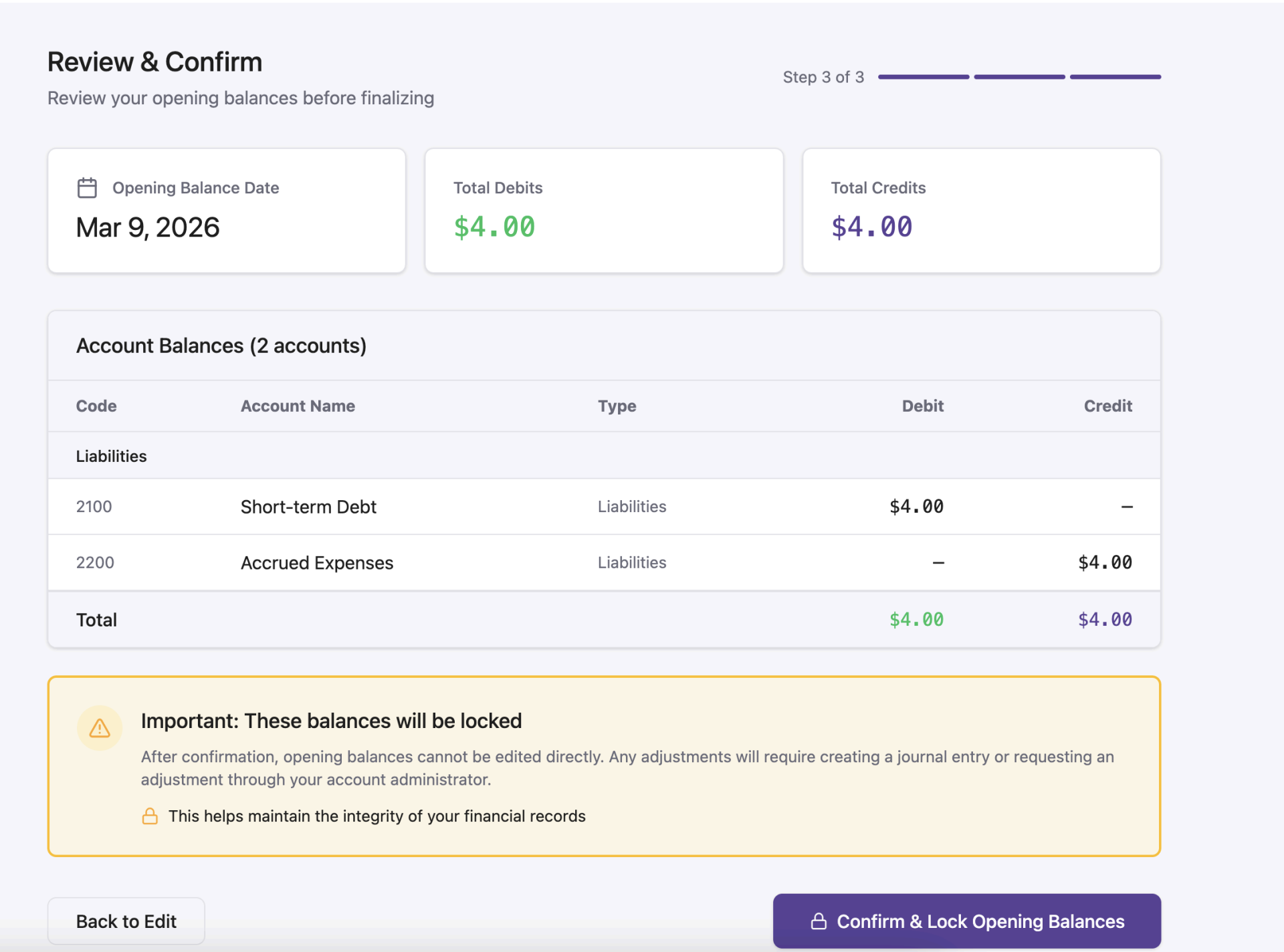Screen dimensions: 1284x952
Task: Click Confirm & Lock Opening Balances button
Action: (966, 921)
